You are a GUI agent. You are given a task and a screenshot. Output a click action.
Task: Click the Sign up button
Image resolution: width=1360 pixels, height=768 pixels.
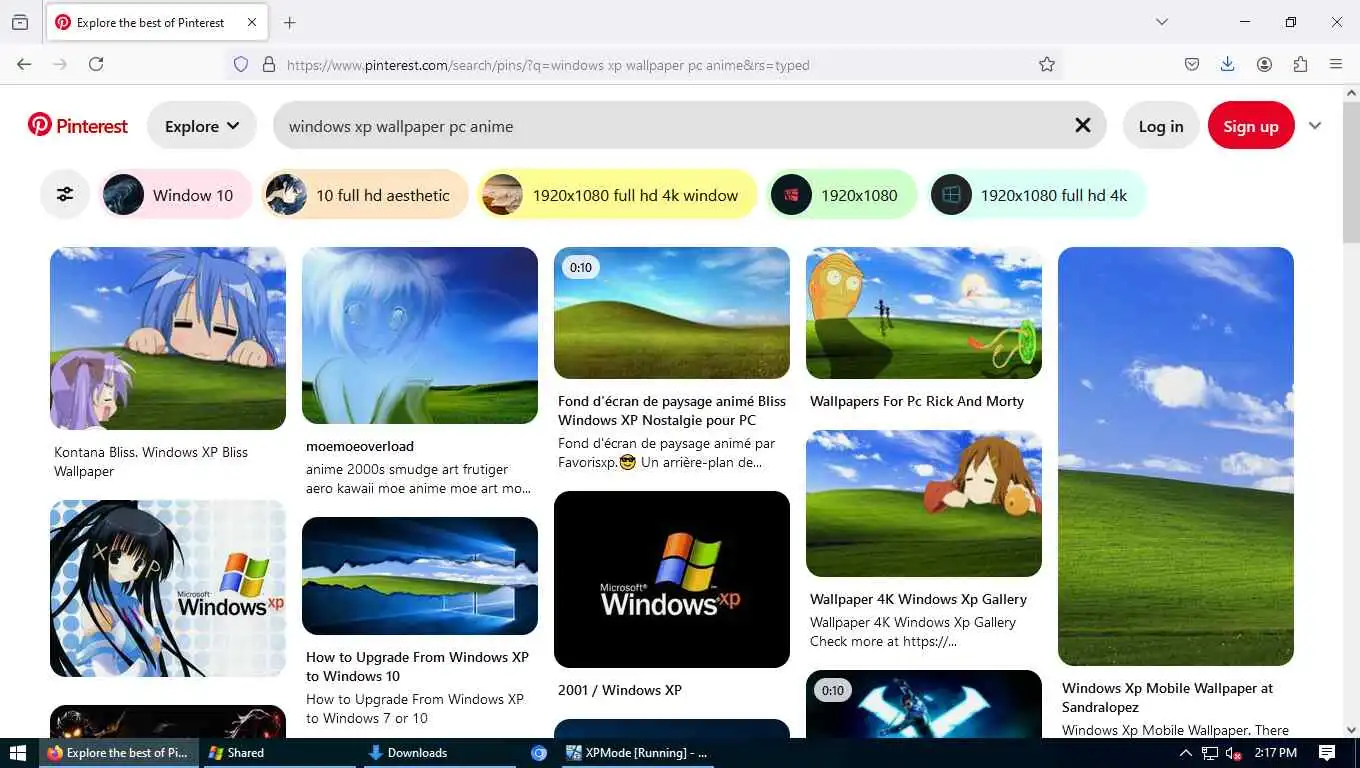tap(1251, 126)
